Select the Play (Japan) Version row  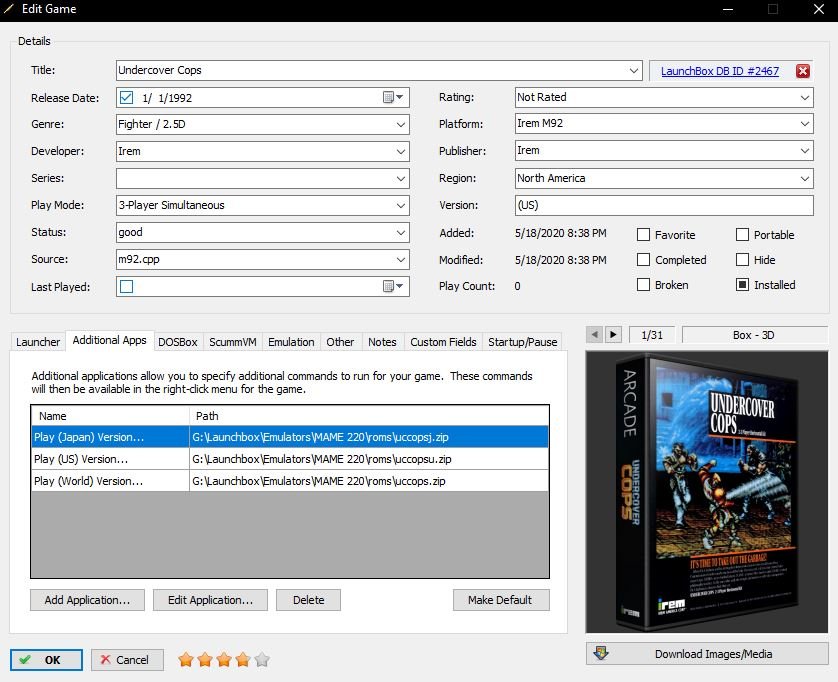(290, 437)
